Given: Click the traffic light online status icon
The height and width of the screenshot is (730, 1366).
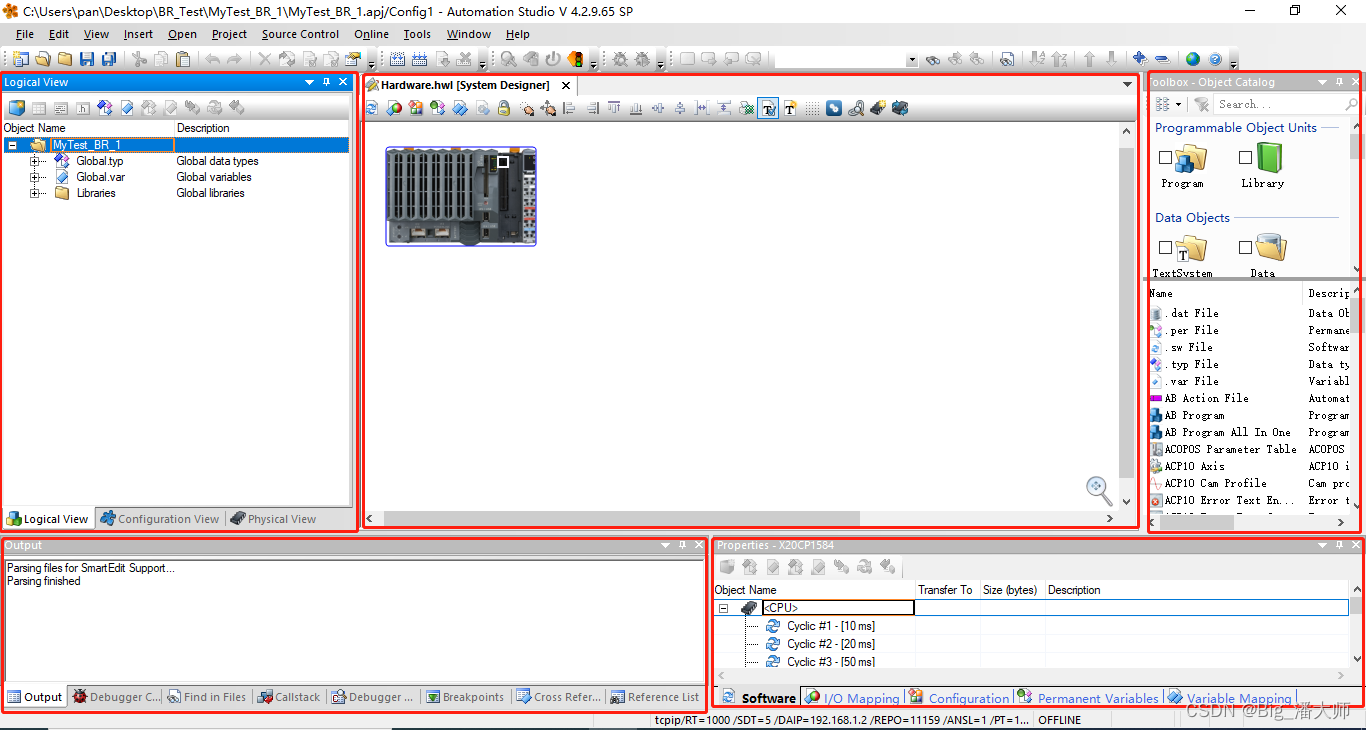Looking at the screenshot, I should click(x=576, y=59).
